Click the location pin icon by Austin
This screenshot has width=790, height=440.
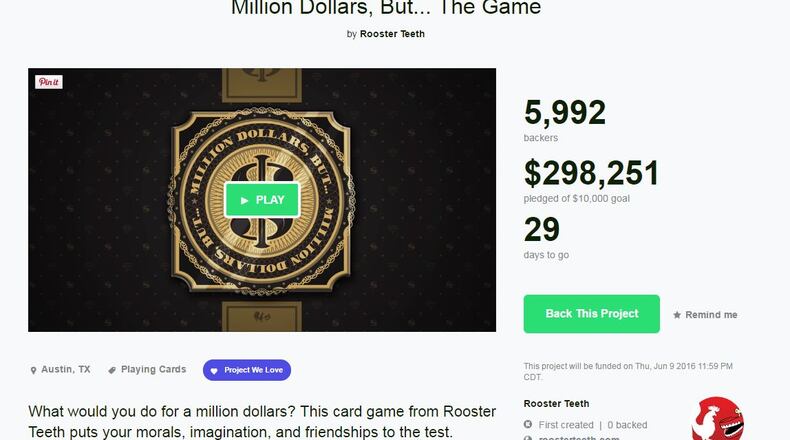(x=33, y=370)
